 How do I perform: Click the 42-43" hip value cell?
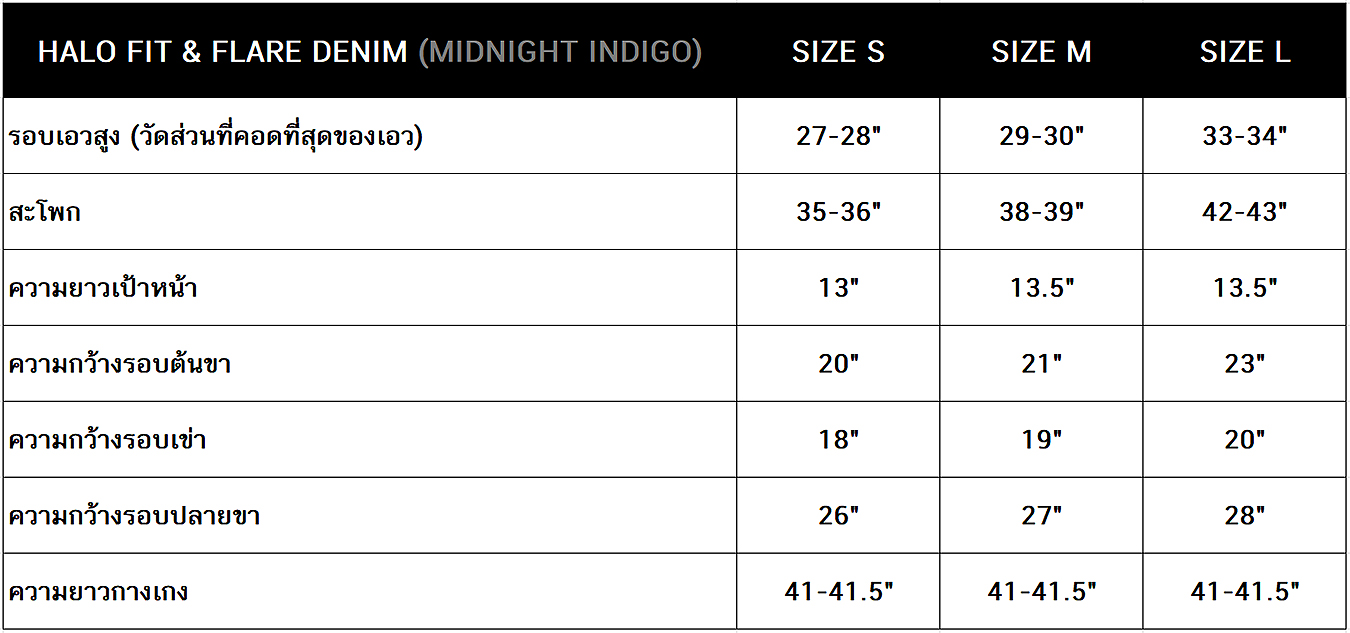[x=1245, y=212]
